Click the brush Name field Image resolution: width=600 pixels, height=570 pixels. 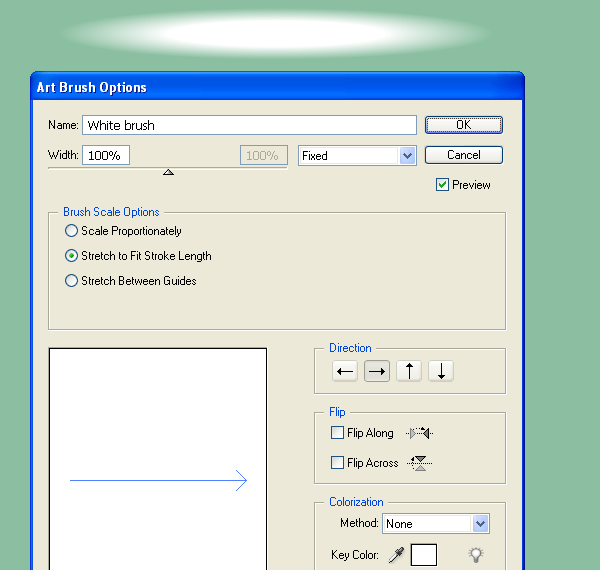[x=249, y=125]
